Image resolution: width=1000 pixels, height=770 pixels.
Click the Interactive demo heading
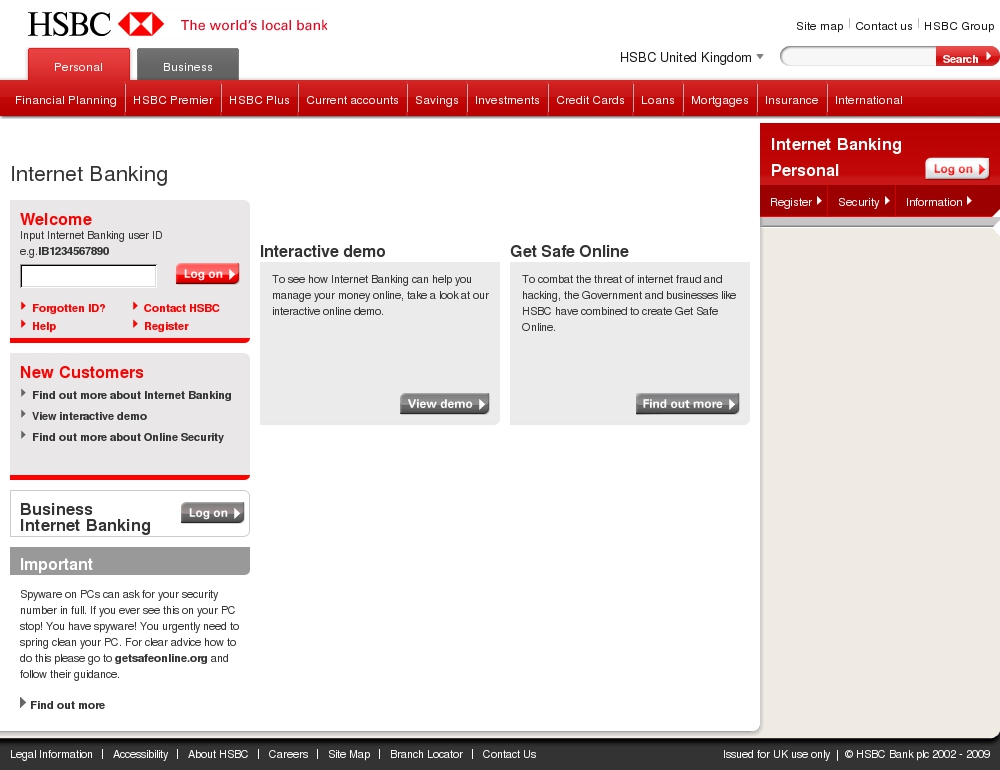pos(323,251)
